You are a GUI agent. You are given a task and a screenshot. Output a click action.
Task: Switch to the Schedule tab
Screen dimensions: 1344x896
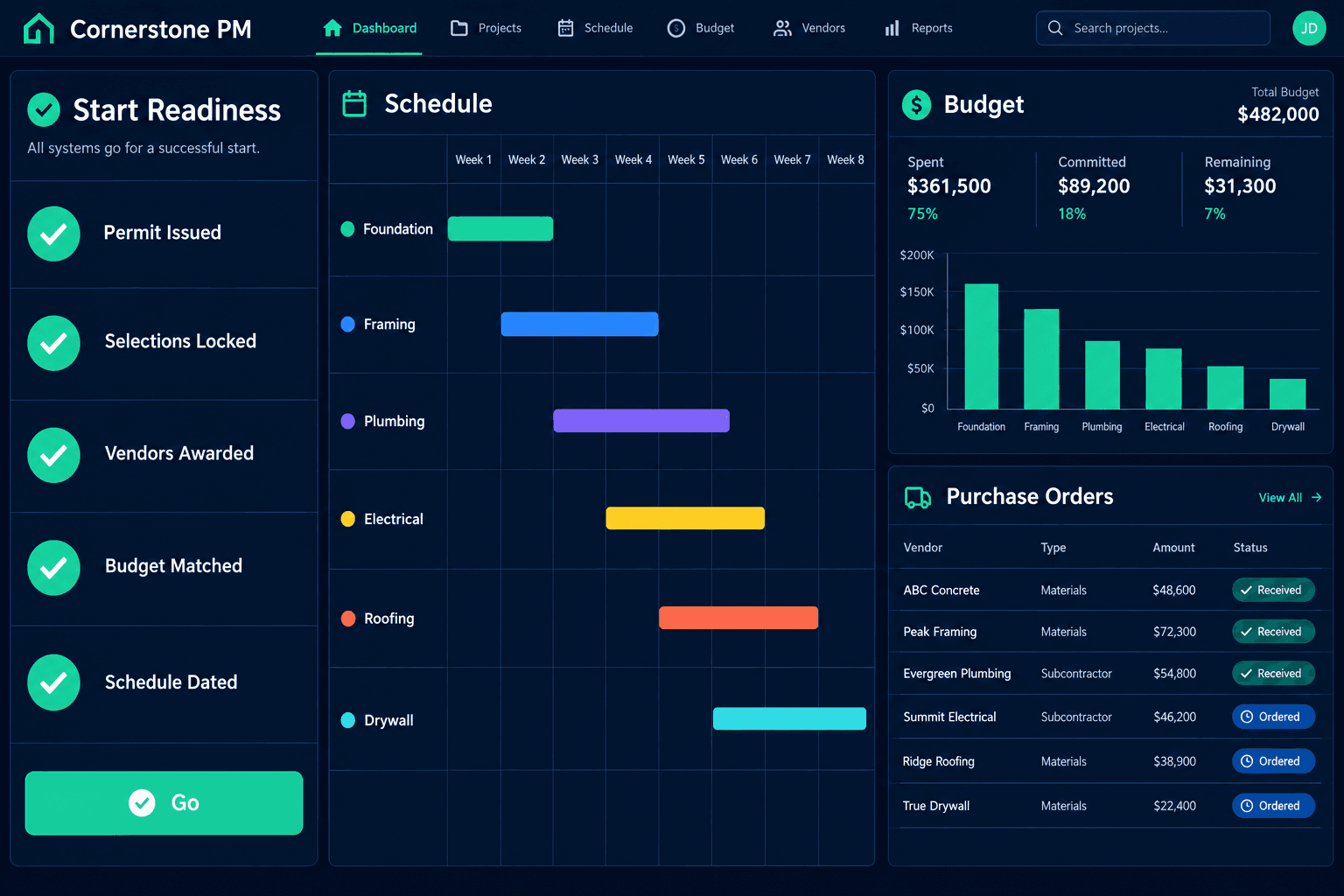[595, 28]
